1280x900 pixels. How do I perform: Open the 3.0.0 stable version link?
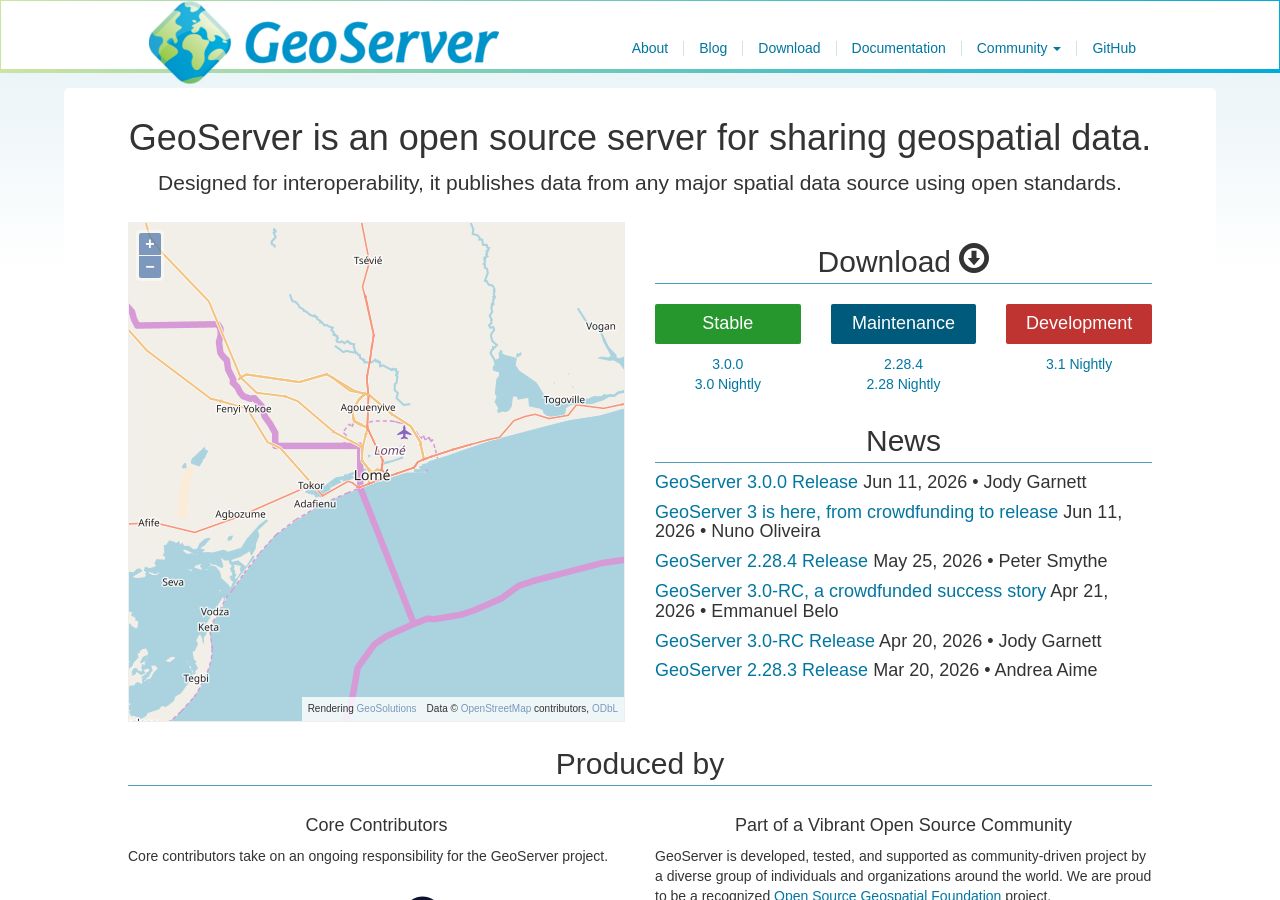(728, 364)
